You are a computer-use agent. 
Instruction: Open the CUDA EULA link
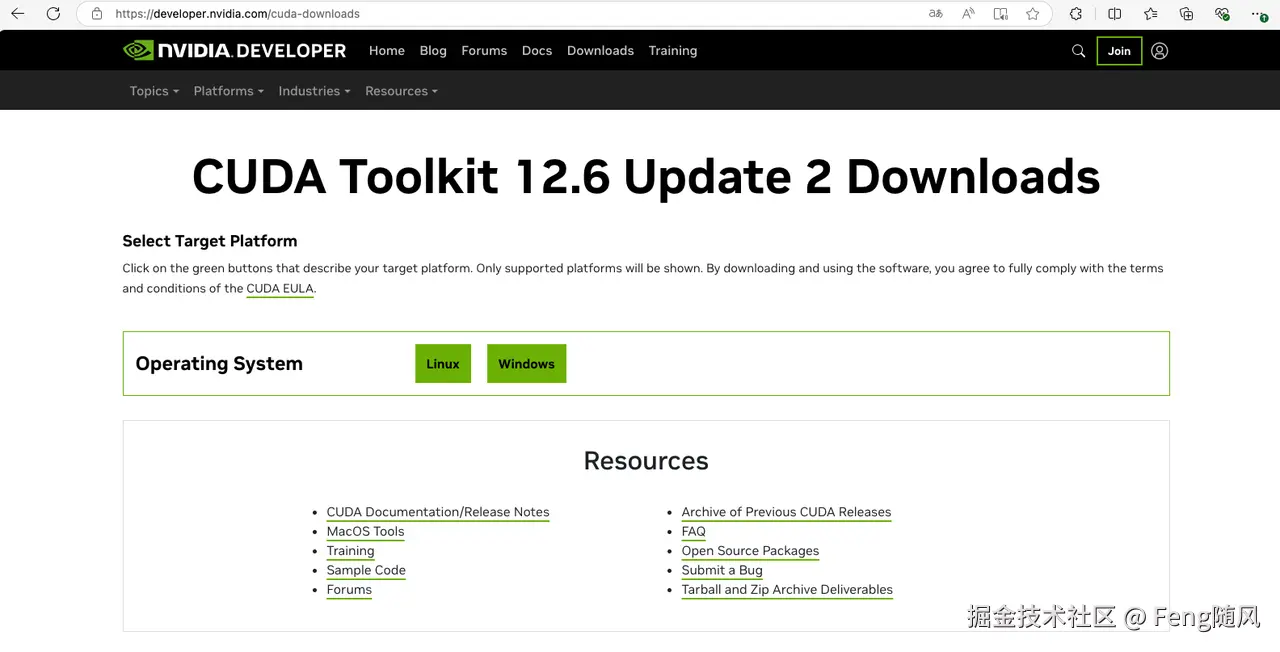[280, 288]
